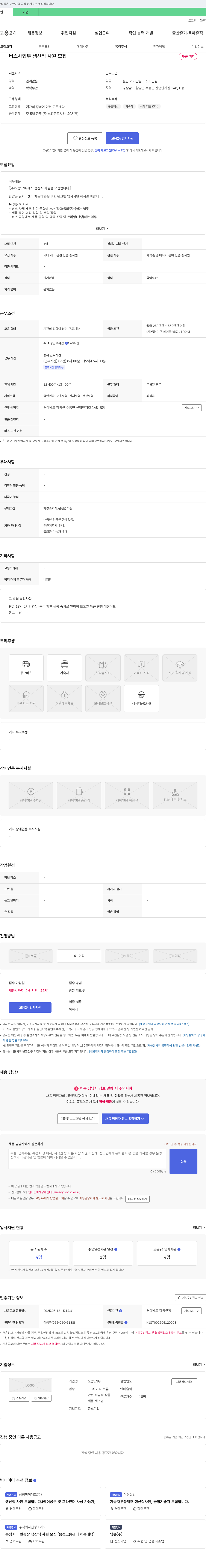Click the heart icon in 관심정보 등록
The image size is (206, 1568).
(75, 138)
